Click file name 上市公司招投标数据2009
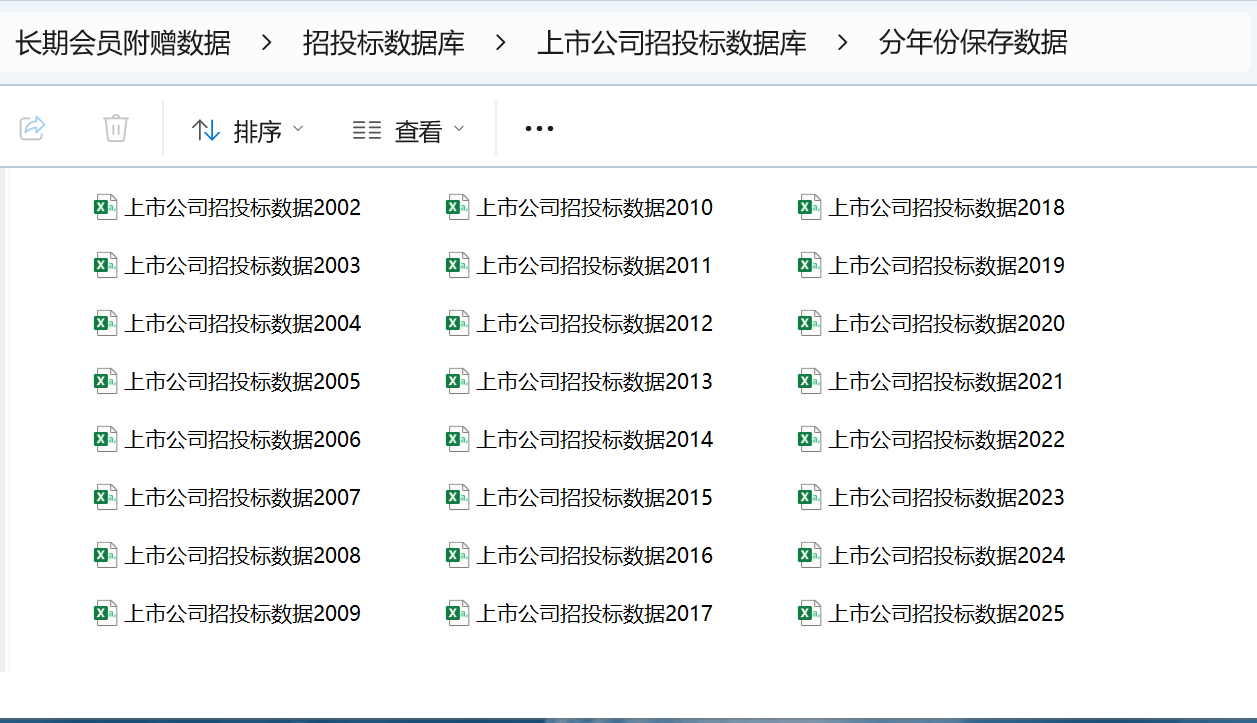The height and width of the screenshot is (723, 1257). click(243, 613)
